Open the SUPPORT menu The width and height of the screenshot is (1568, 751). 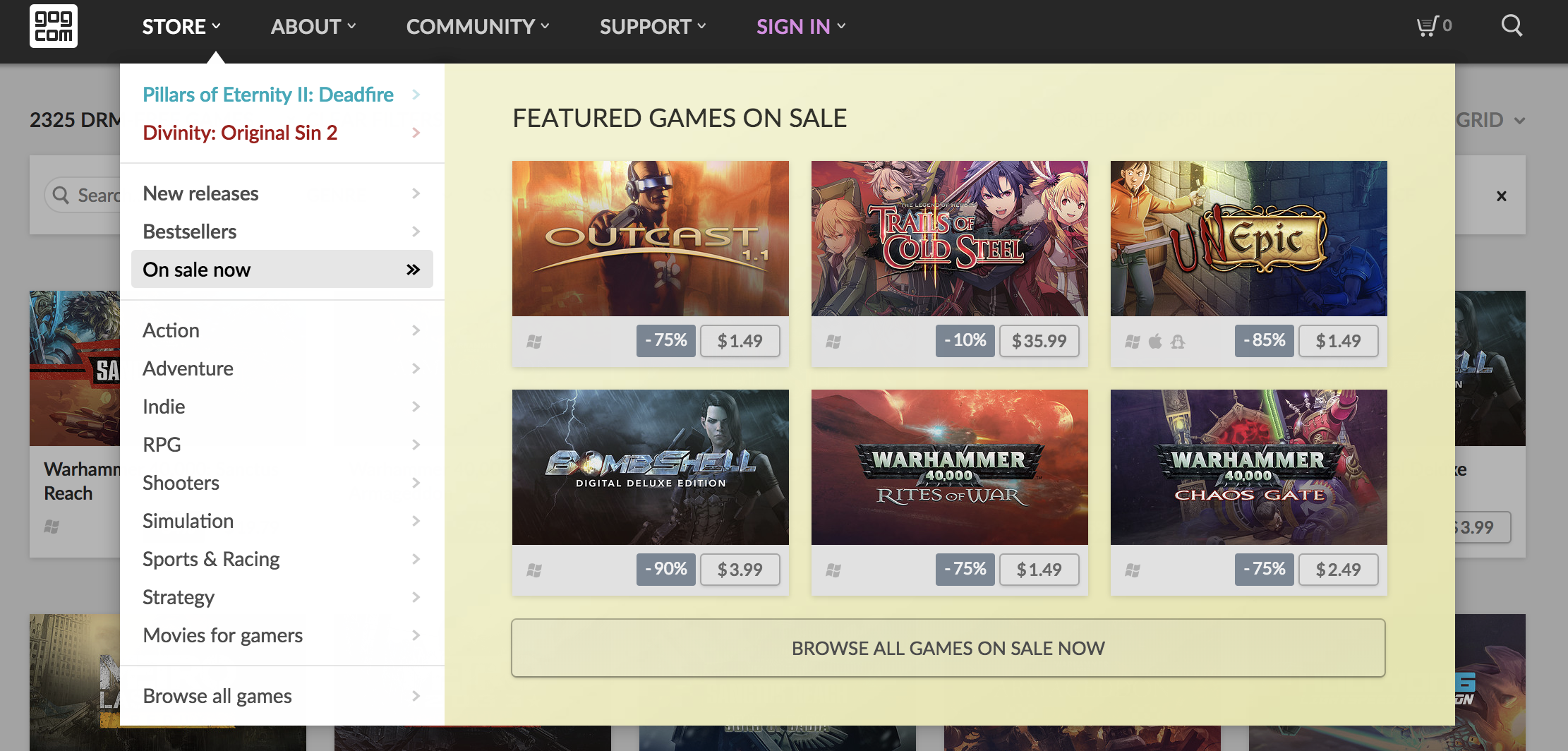[653, 27]
